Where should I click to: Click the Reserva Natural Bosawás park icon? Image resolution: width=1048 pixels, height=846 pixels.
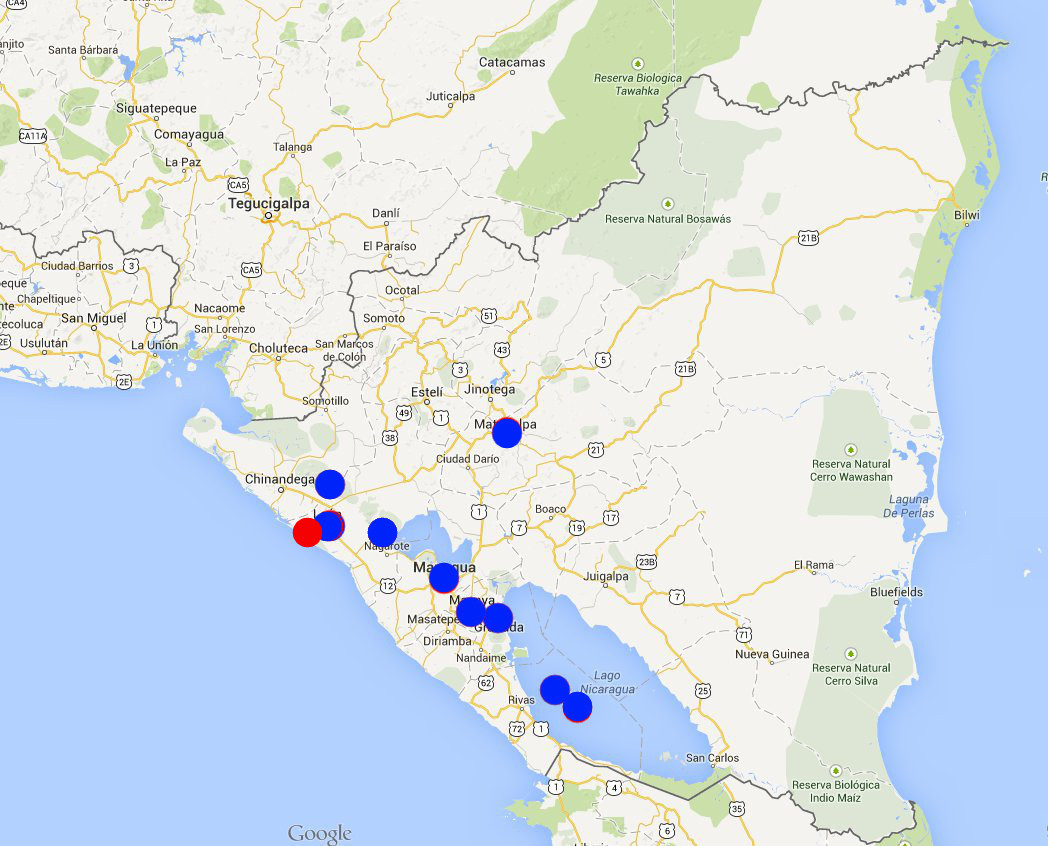668,201
